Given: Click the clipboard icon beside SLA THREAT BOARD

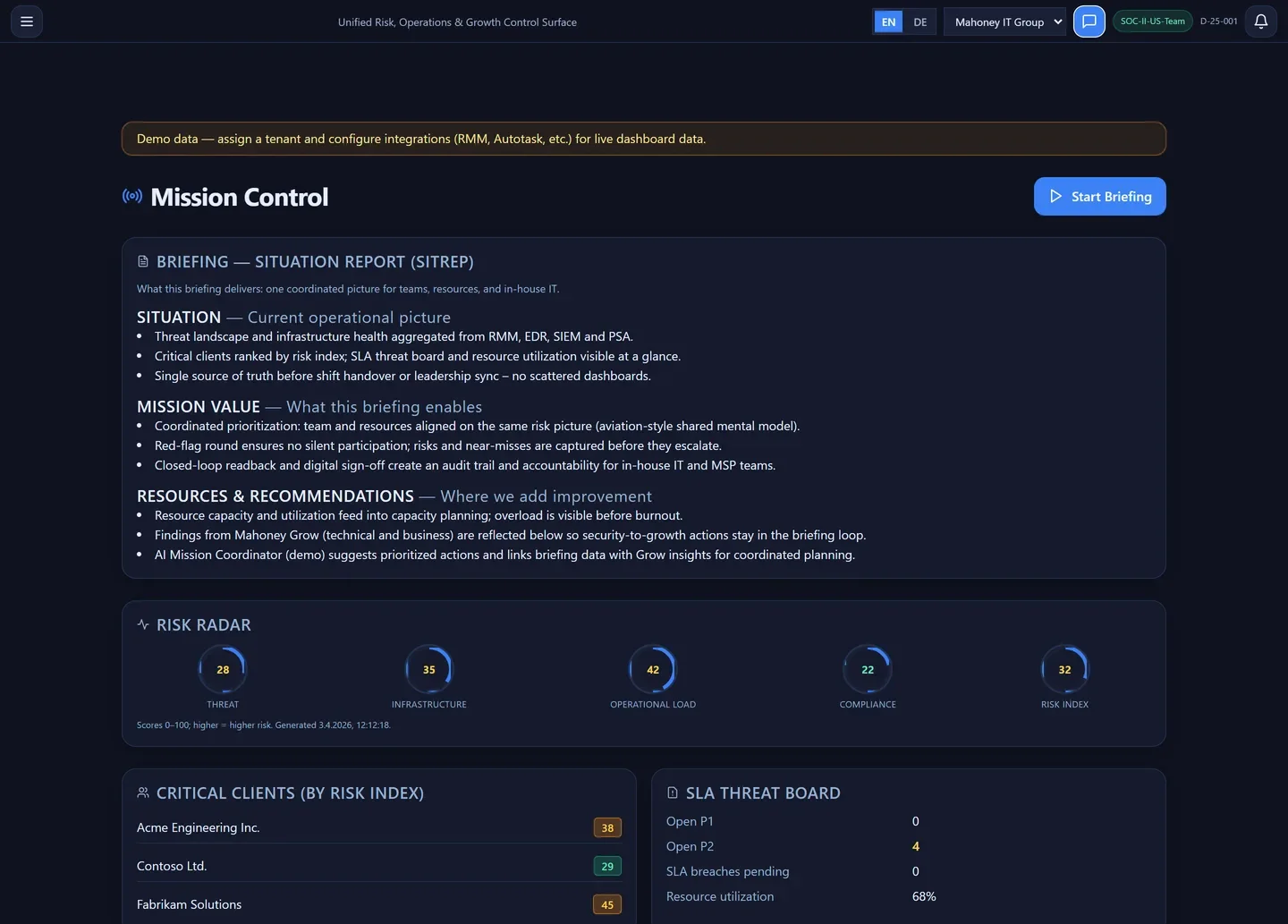Looking at the screenshot, I should 672,792.
